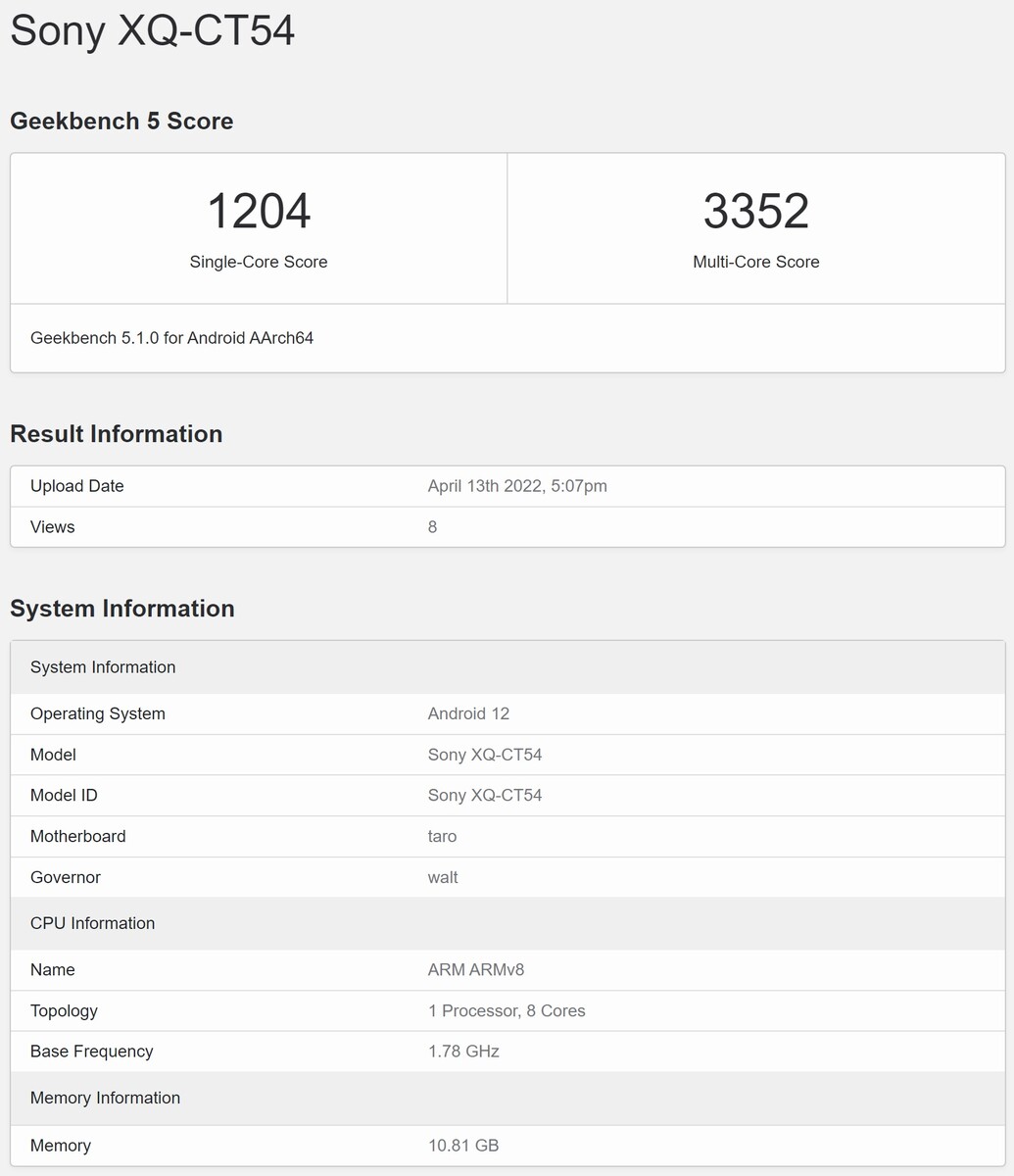This screenshot has height=1176, width=1014.
Task: Click the Geekbench 5 Score heading
Action: 121,121
